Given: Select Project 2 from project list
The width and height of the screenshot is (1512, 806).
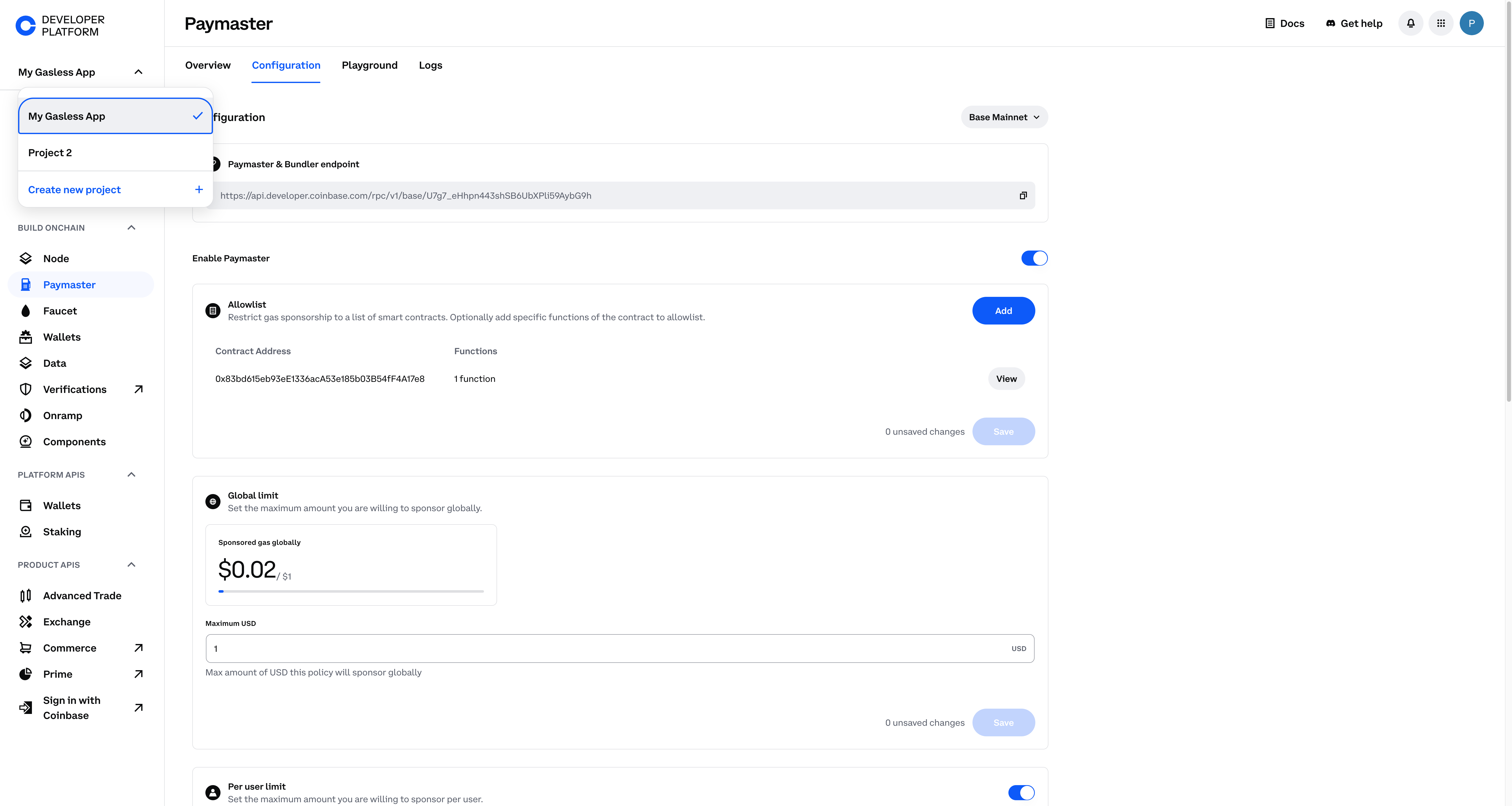Looking at the screenshot, I should [50, 153].
